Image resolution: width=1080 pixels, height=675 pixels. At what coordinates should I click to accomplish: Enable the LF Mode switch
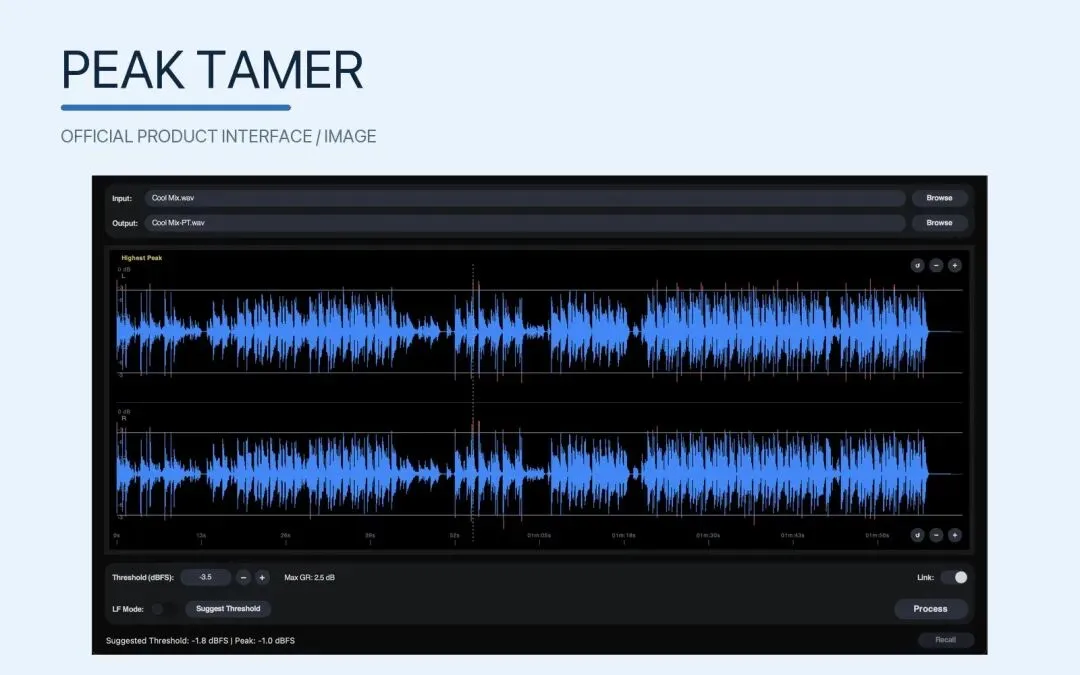tap(163, 609)
